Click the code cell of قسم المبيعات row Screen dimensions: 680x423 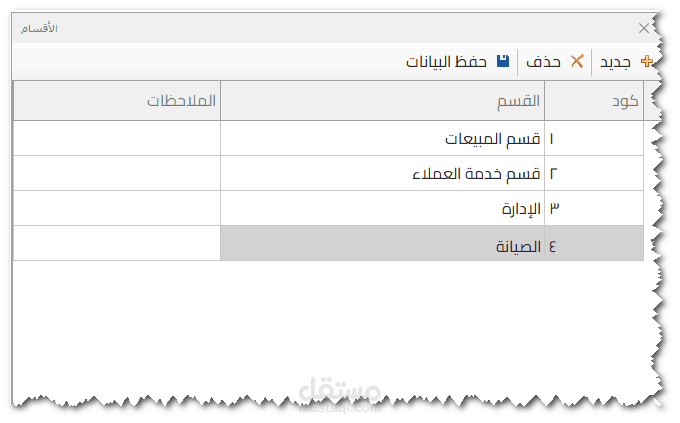click(594, 138)
